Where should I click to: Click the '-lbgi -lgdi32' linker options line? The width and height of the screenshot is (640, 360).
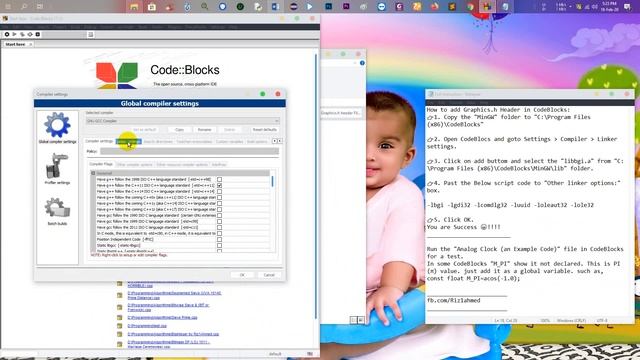click(x=510, y=205)
